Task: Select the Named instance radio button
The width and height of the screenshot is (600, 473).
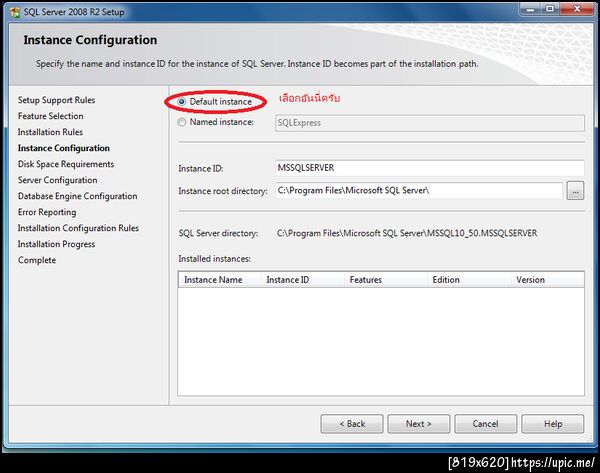Action: (182, 122)
